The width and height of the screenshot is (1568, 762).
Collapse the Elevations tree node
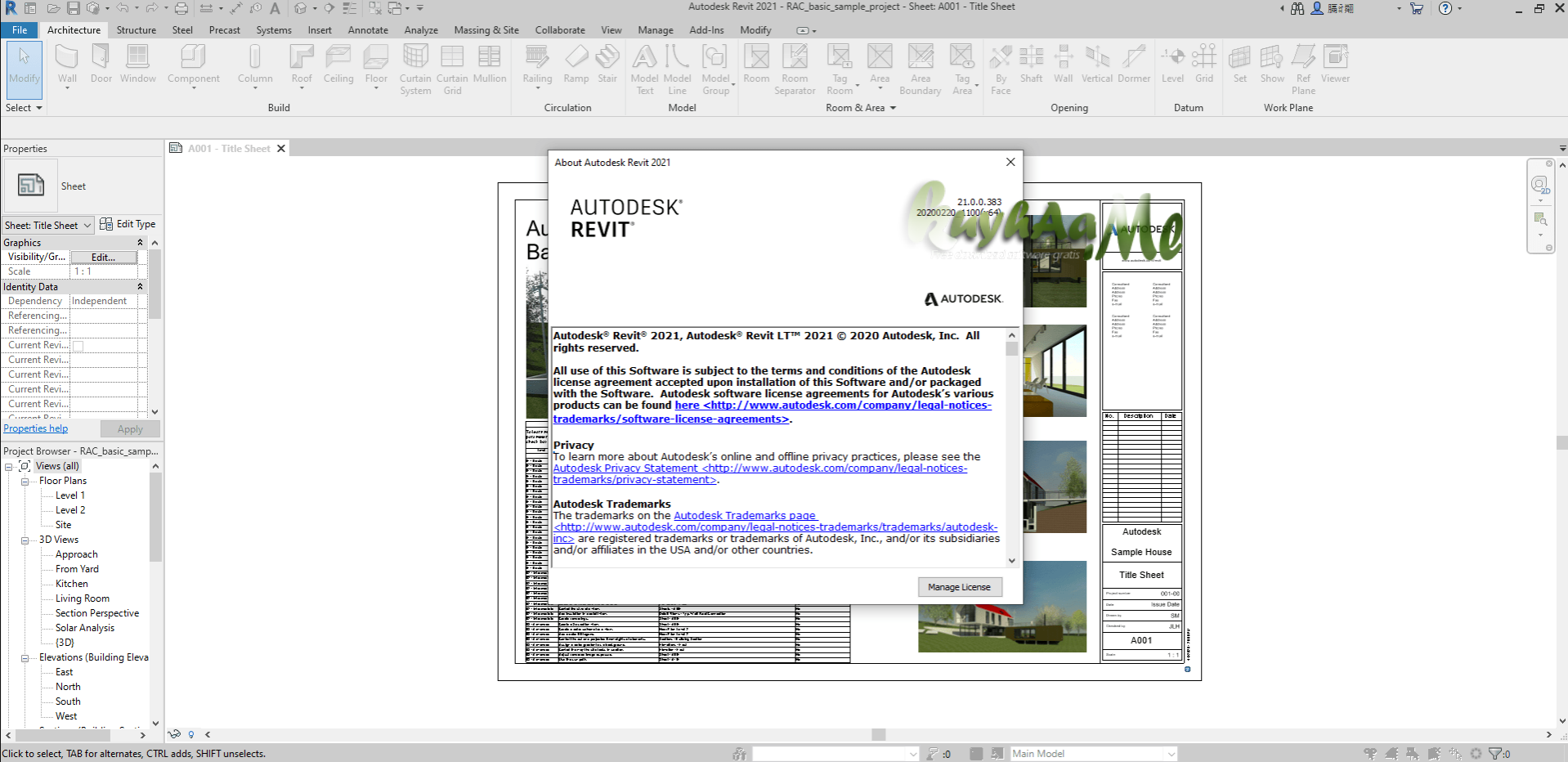(x=25, y=658)
